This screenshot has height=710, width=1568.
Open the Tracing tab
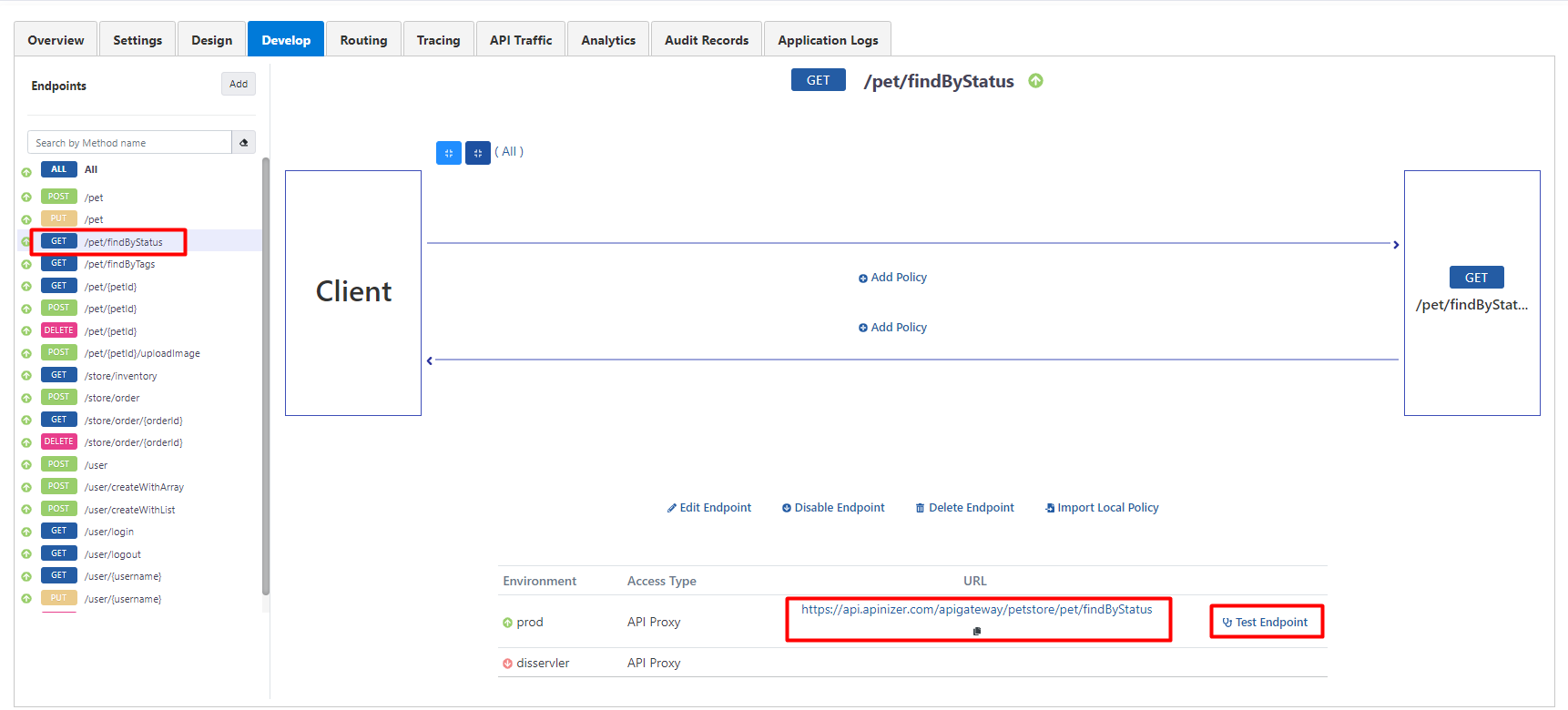point(438,40)
